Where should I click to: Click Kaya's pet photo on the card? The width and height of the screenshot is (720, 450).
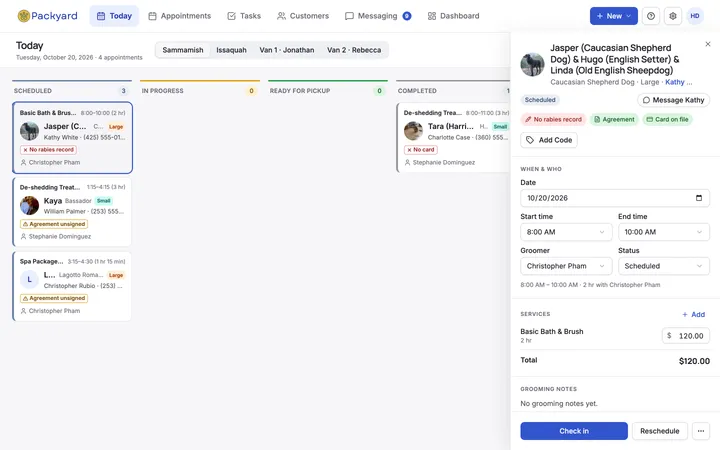pos(29,205)
